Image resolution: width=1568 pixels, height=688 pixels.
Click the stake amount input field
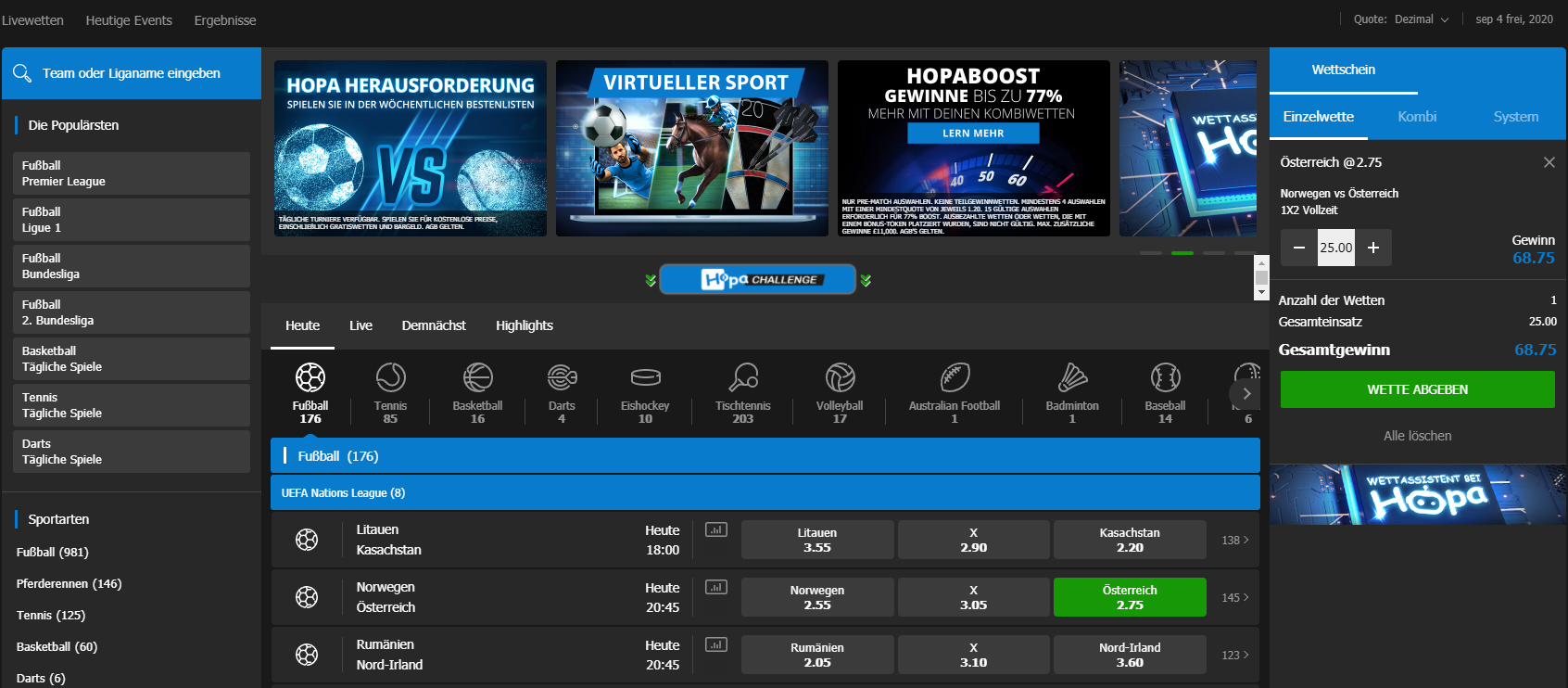point(1335,248)
